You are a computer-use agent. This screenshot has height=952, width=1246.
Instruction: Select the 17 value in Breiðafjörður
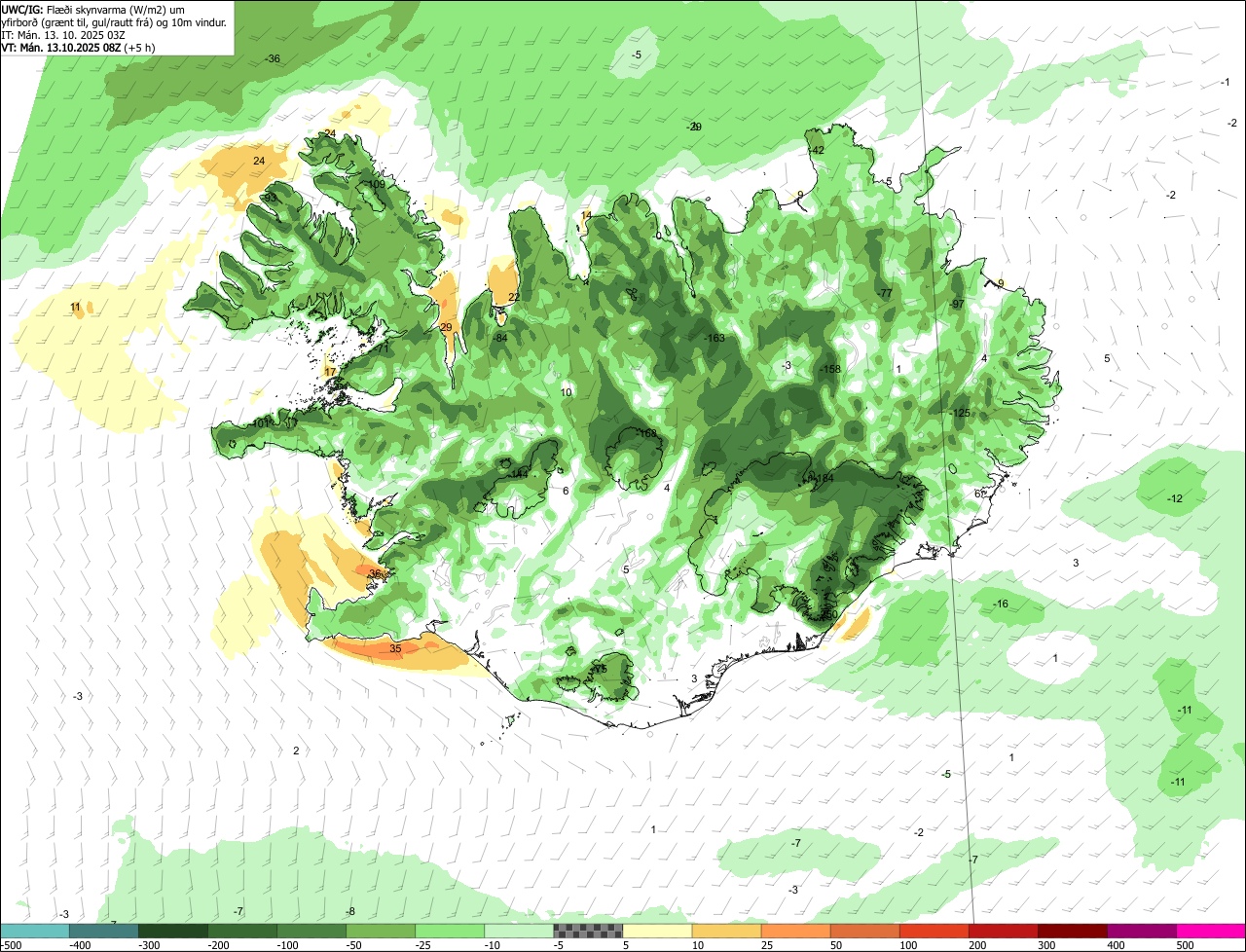[x=330, y=372]
